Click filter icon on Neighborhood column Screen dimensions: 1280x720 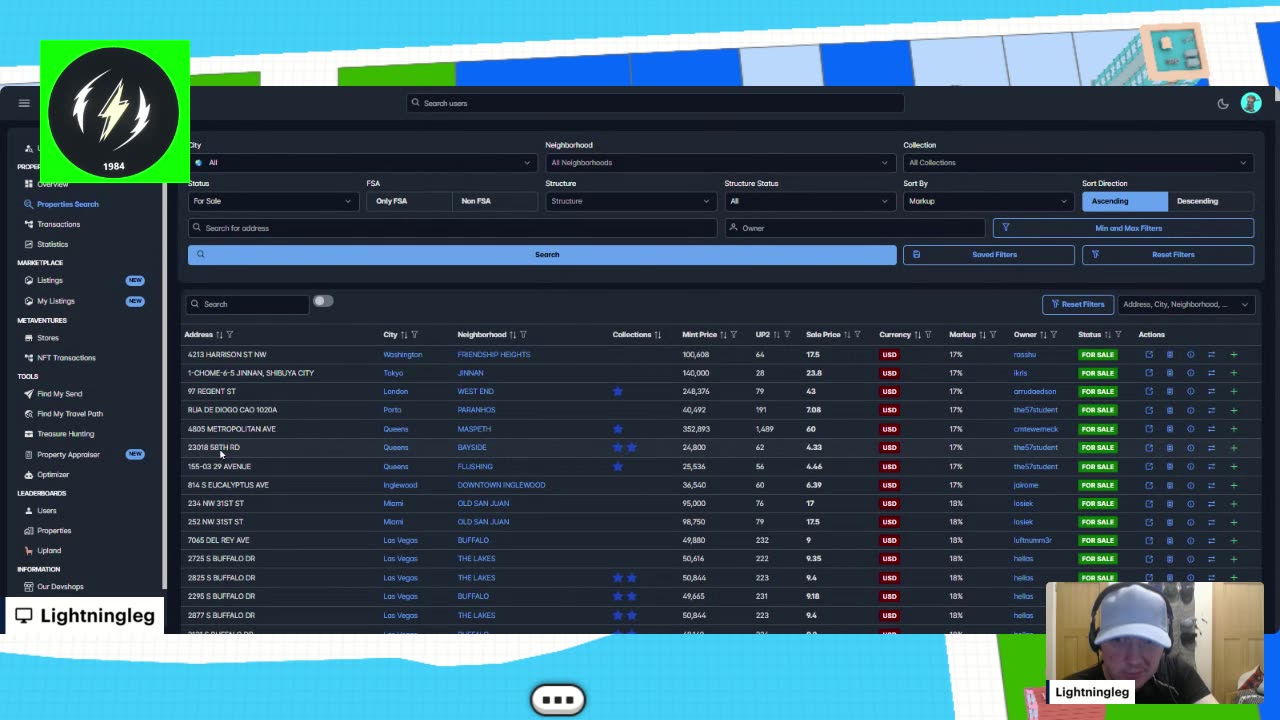[x=523, y=335]
